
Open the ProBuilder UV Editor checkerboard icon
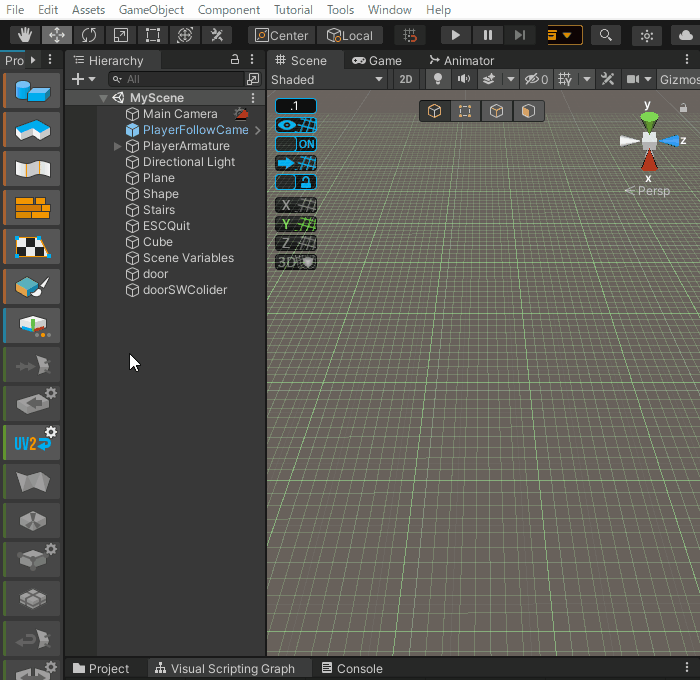tap(32, 247)
